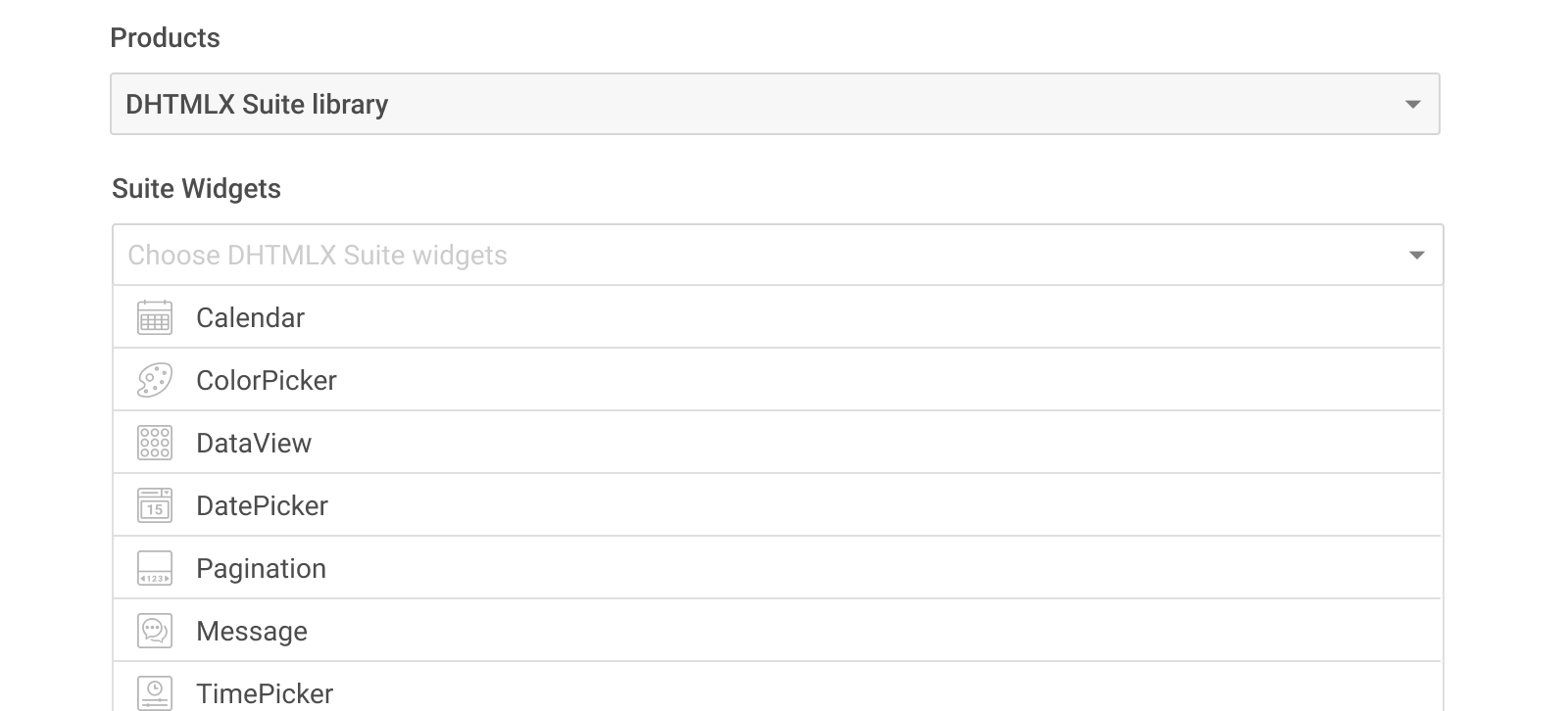Click the Message speech bubble icon

155,631
